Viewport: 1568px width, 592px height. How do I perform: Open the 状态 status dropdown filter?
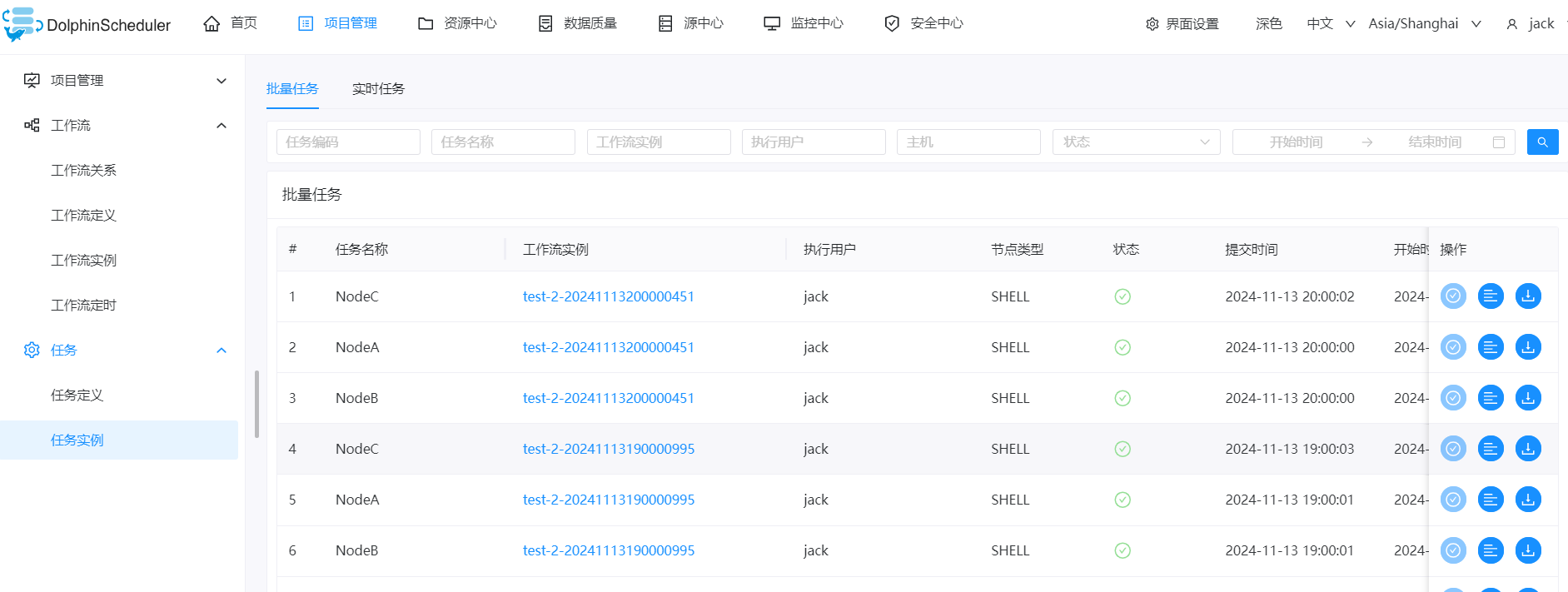point(1137,142)
